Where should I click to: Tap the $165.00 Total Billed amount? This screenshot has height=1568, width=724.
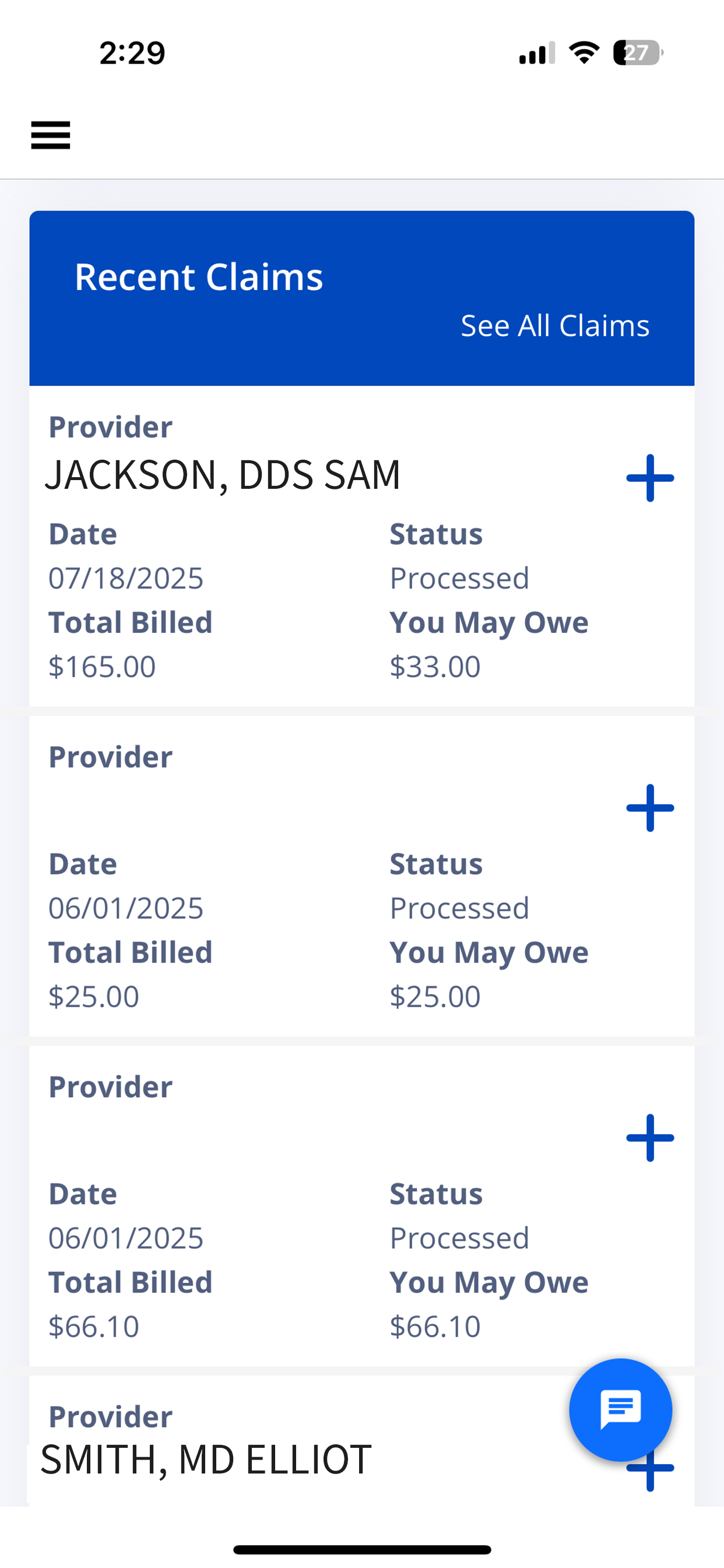[x=102, y=667]
